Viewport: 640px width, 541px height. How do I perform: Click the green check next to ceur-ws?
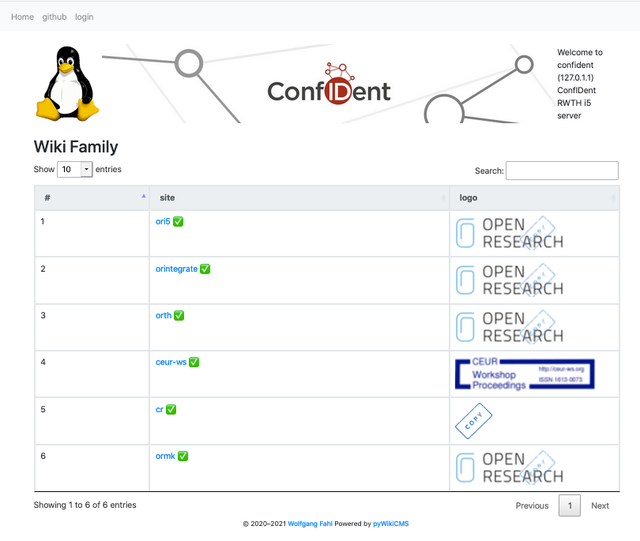[x=194, y=362]
